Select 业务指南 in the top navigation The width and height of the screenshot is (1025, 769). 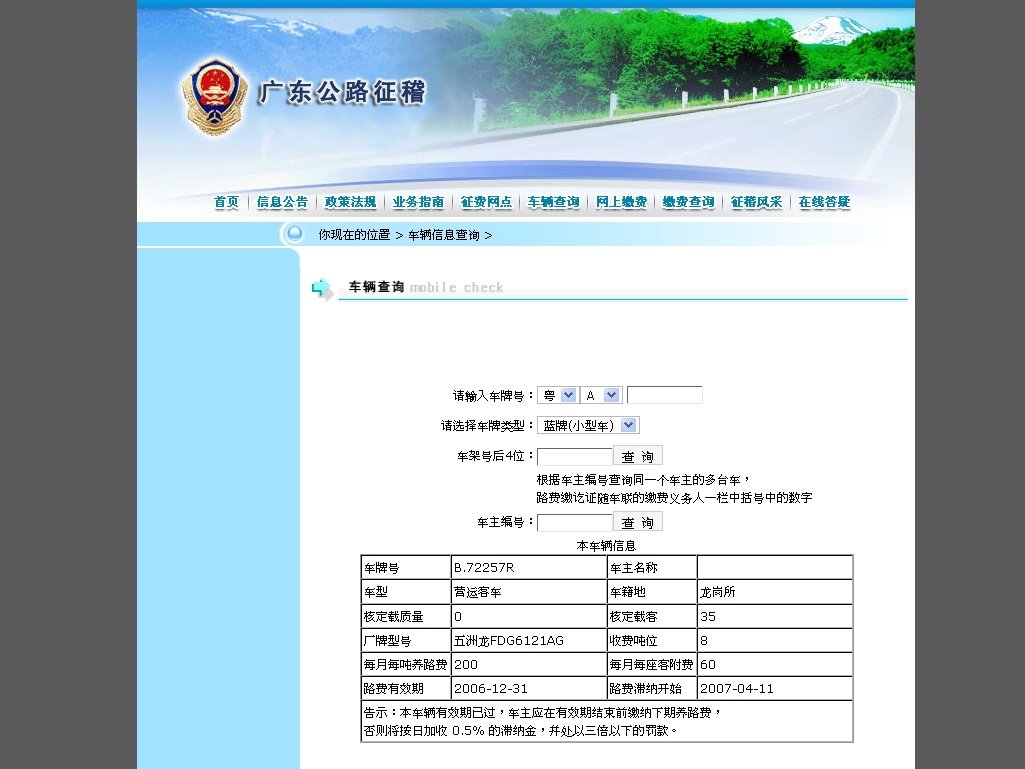tap(418, 202)
